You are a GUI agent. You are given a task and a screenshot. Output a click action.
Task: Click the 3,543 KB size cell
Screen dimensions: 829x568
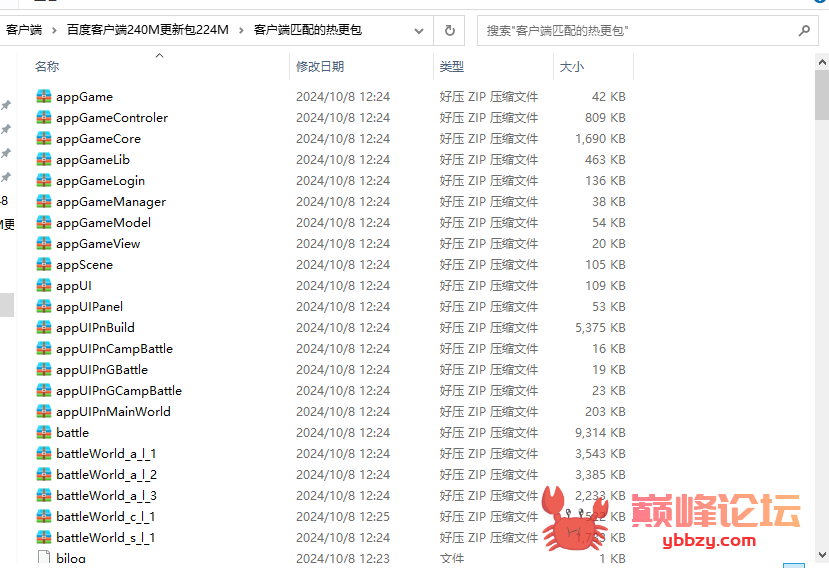pyautogui.click(x=600, y=453)
